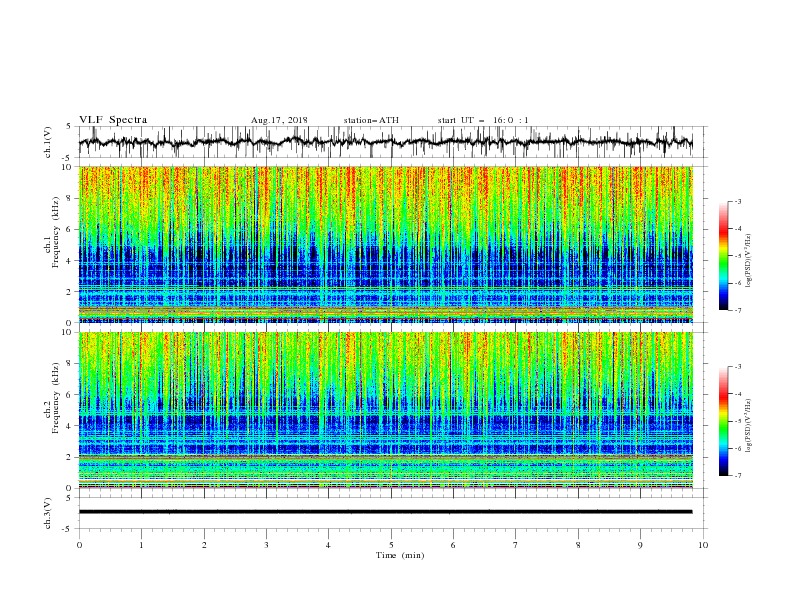Click the "ch.1 Frequency (kHz)" axis label
792x612 pixels.
(52, 231)
